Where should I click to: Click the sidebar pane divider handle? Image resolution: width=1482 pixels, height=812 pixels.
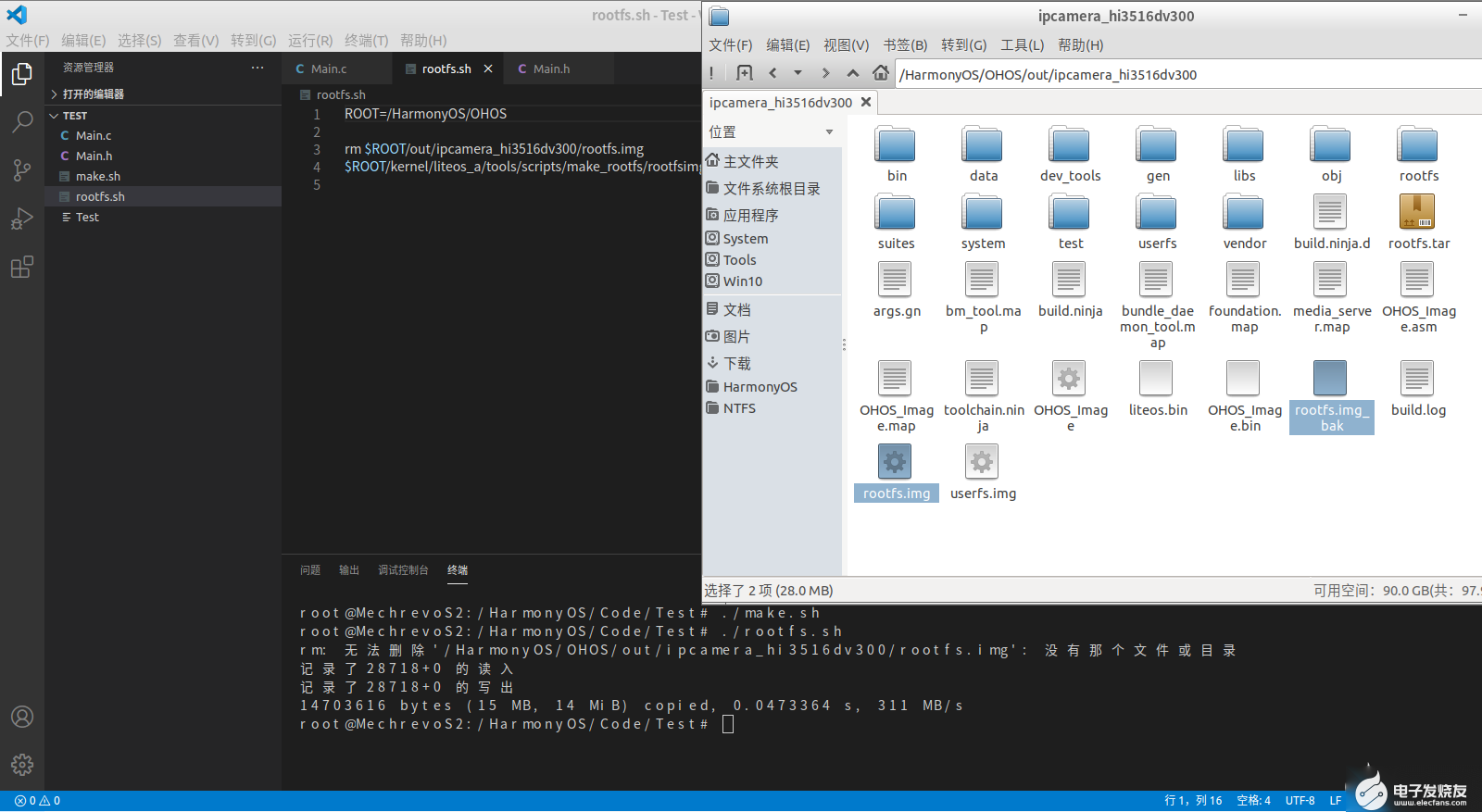point(844,344)
